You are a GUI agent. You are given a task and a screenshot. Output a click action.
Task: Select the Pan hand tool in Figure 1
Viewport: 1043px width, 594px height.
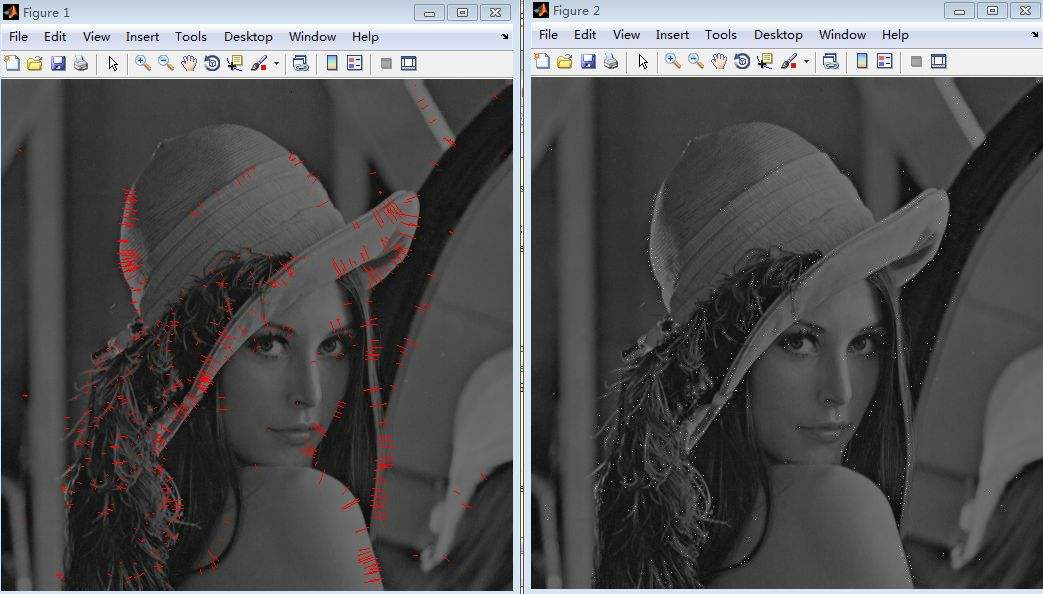[189, 63]
